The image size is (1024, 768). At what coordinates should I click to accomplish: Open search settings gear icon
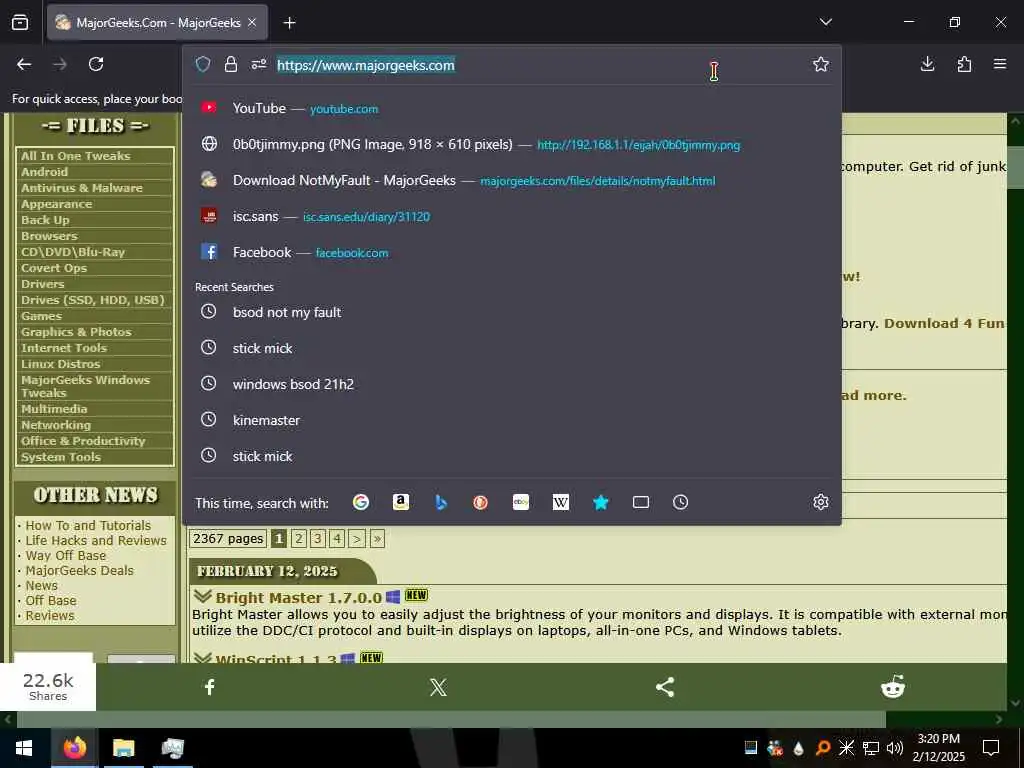821,502
